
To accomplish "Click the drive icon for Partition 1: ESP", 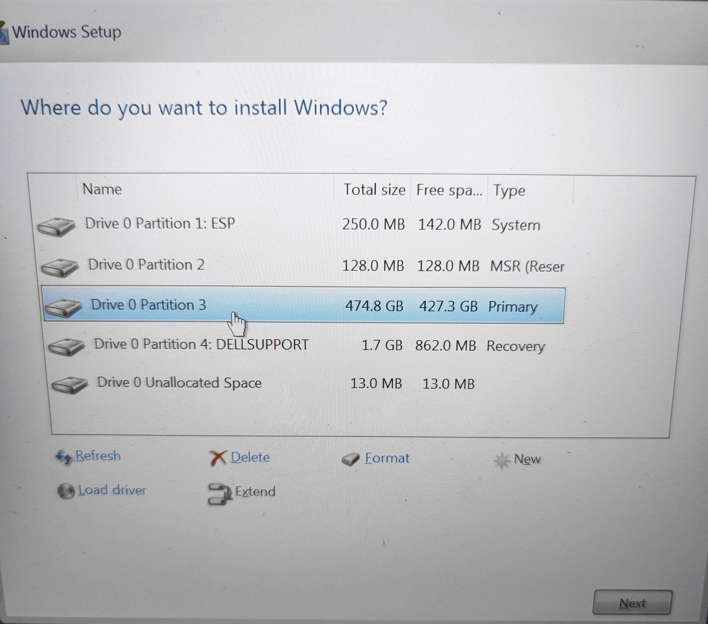I will [x=56, y=226].
